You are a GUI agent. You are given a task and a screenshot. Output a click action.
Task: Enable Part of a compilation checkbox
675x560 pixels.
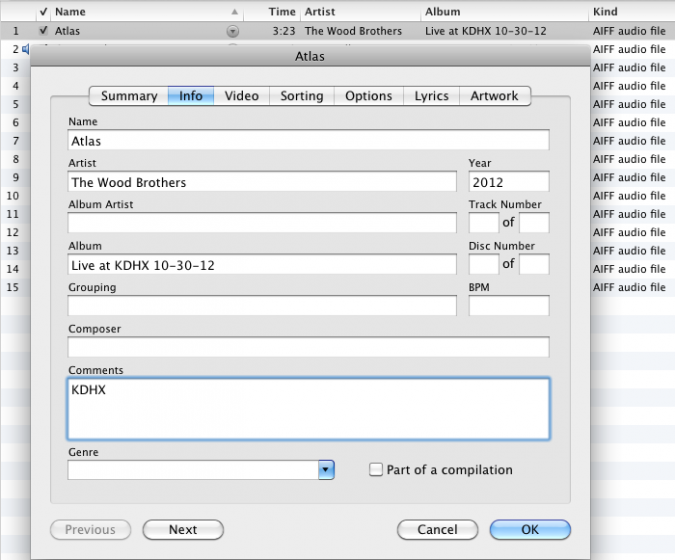point(376,470)
